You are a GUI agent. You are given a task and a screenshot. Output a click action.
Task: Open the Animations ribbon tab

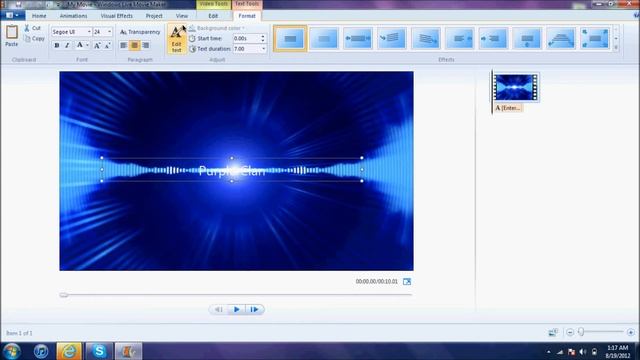73,16
